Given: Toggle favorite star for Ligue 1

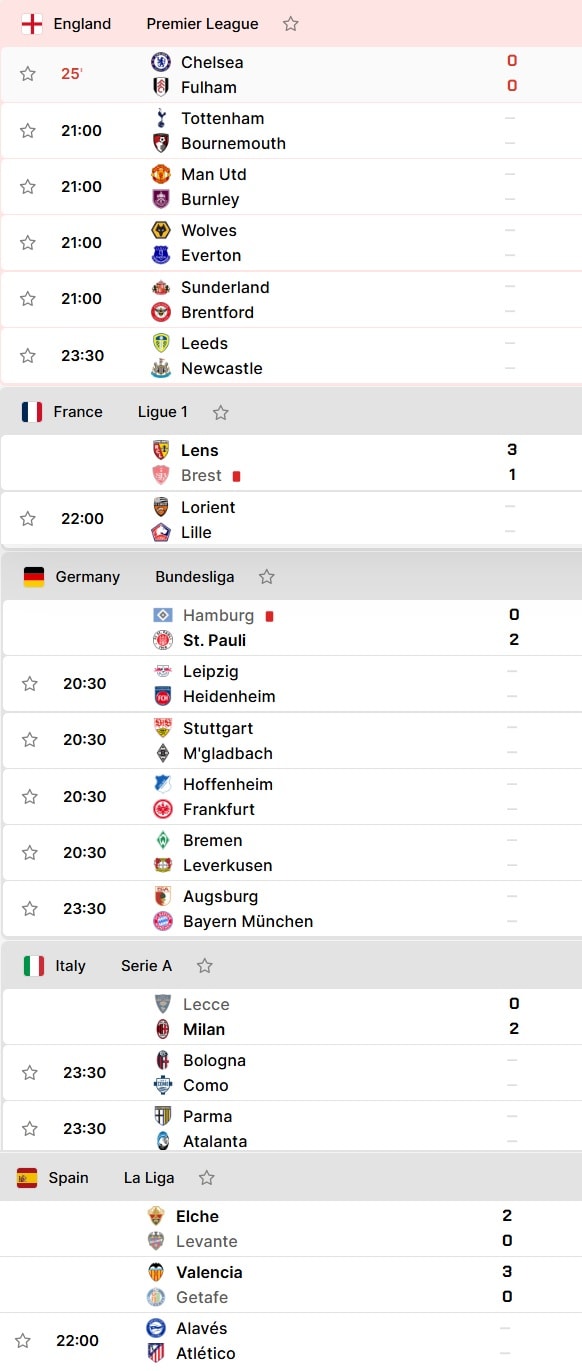Looking at the screenshot, I should coord(220,412).
